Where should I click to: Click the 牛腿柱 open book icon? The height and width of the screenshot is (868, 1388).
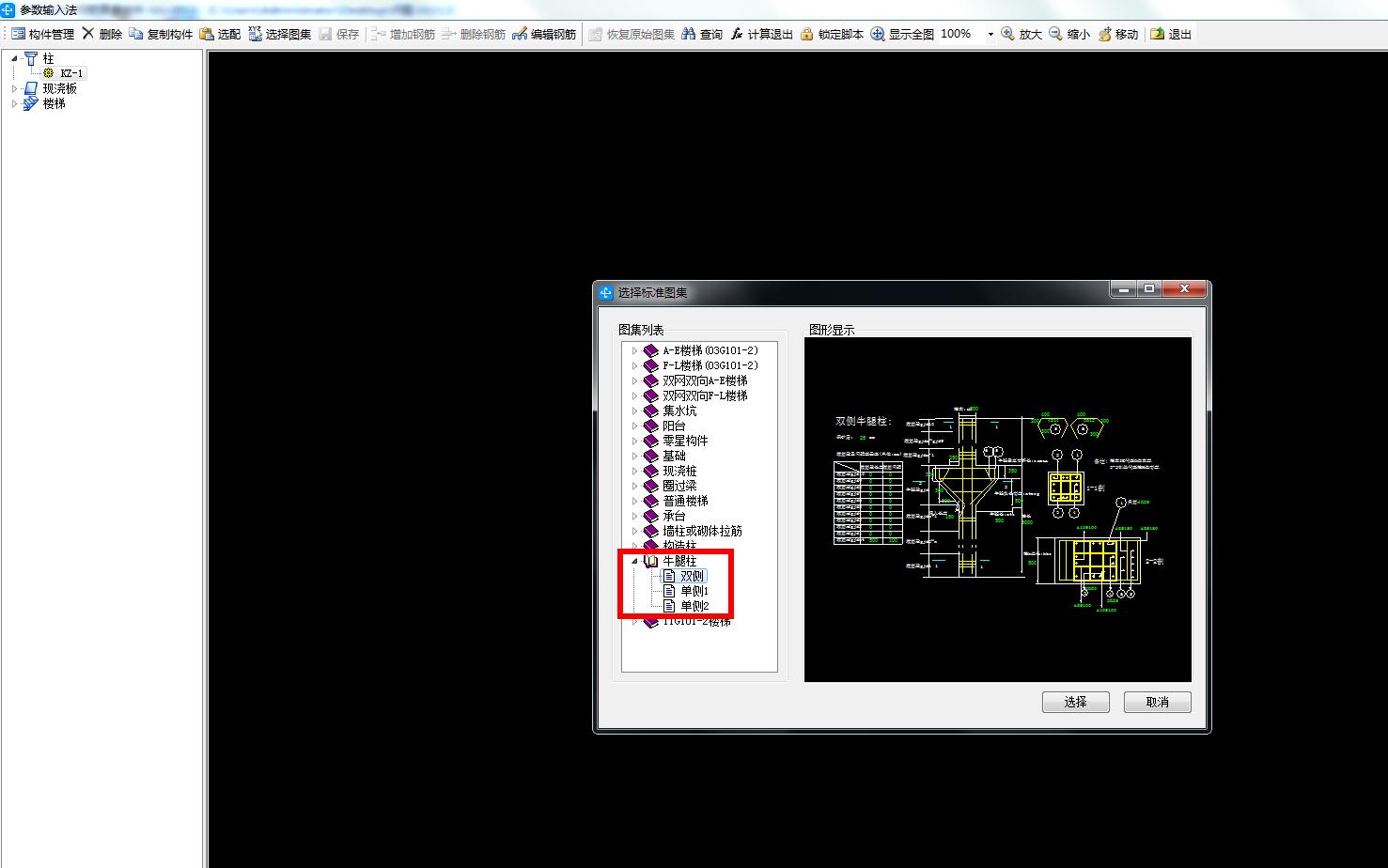point(651,561)
